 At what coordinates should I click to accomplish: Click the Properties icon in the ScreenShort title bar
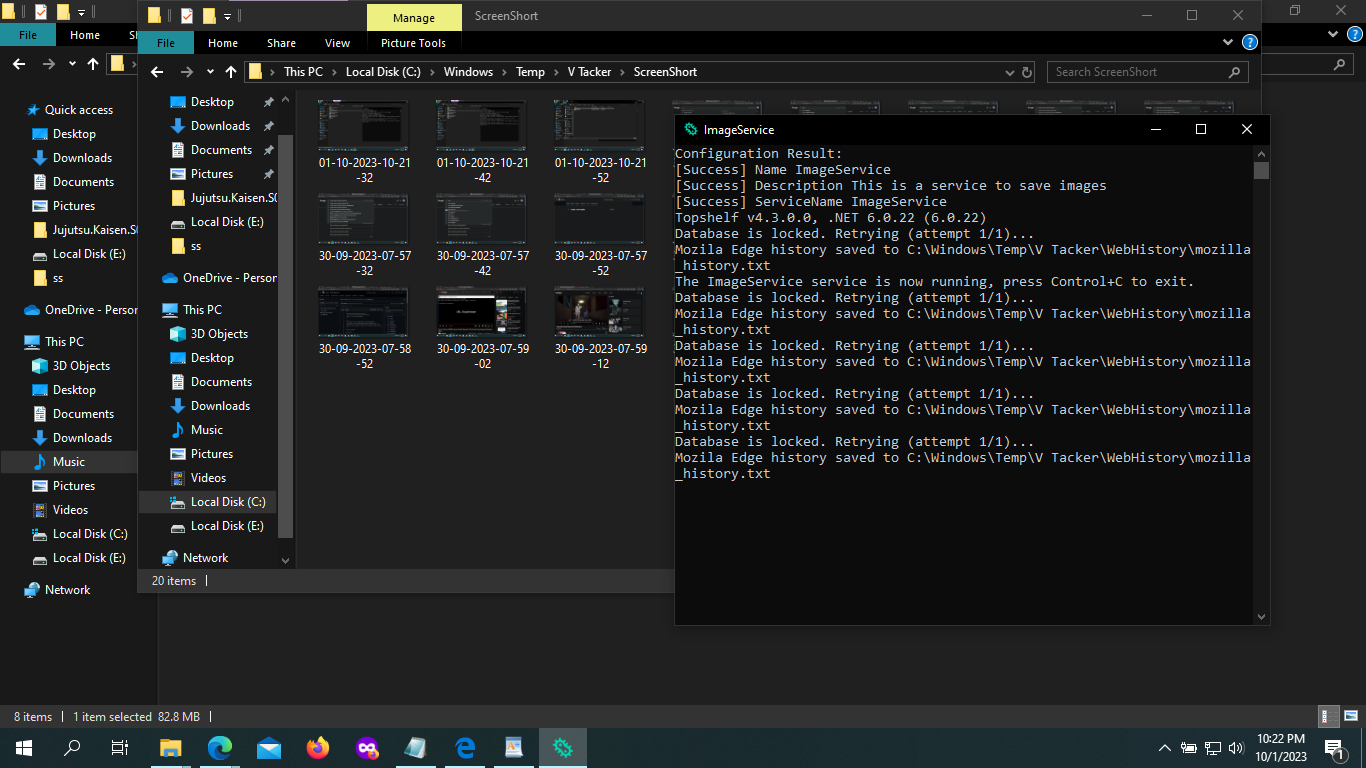(187, 16)
